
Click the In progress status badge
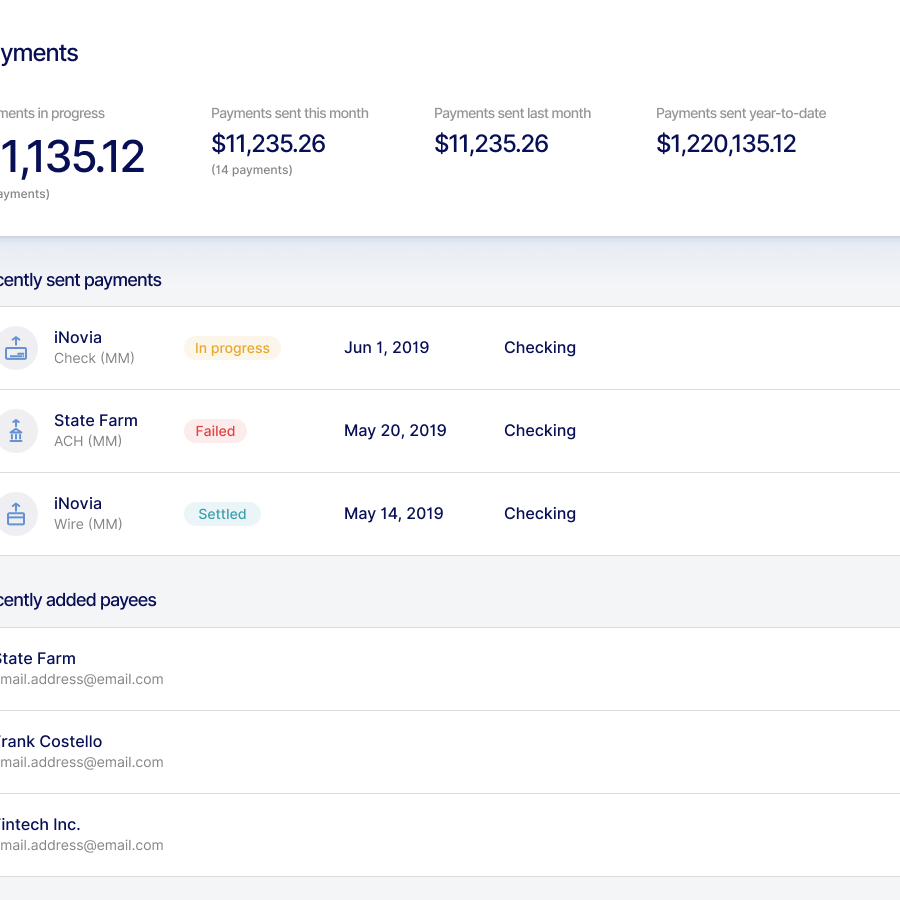pos(232,348)
